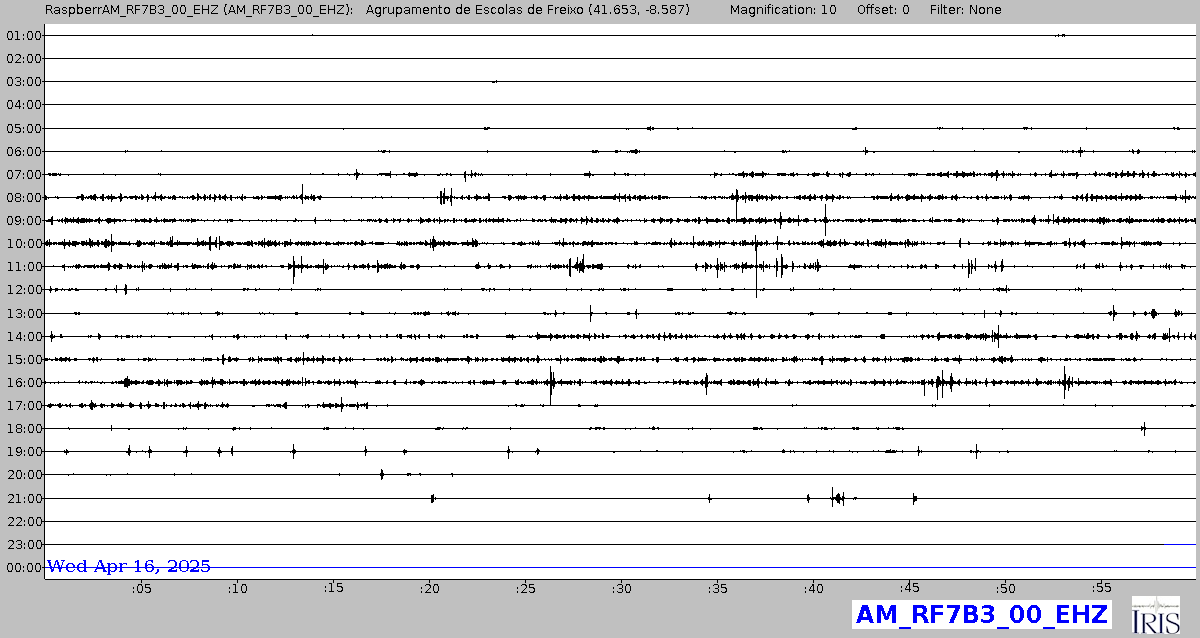
Task: Select the 08:00 hour label
Action: tap(23, 198)
